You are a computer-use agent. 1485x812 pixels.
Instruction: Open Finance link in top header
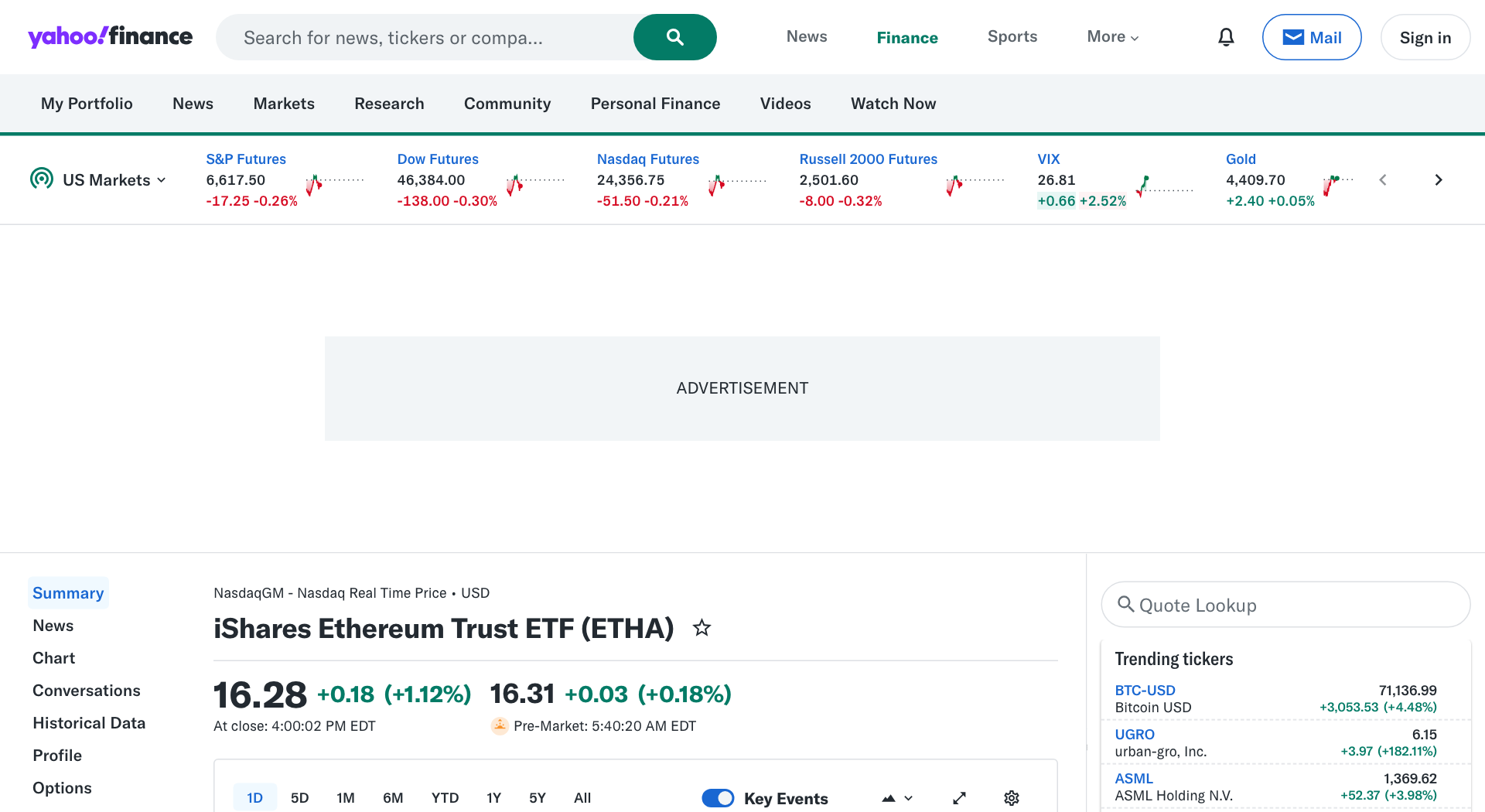coord(907,37)
